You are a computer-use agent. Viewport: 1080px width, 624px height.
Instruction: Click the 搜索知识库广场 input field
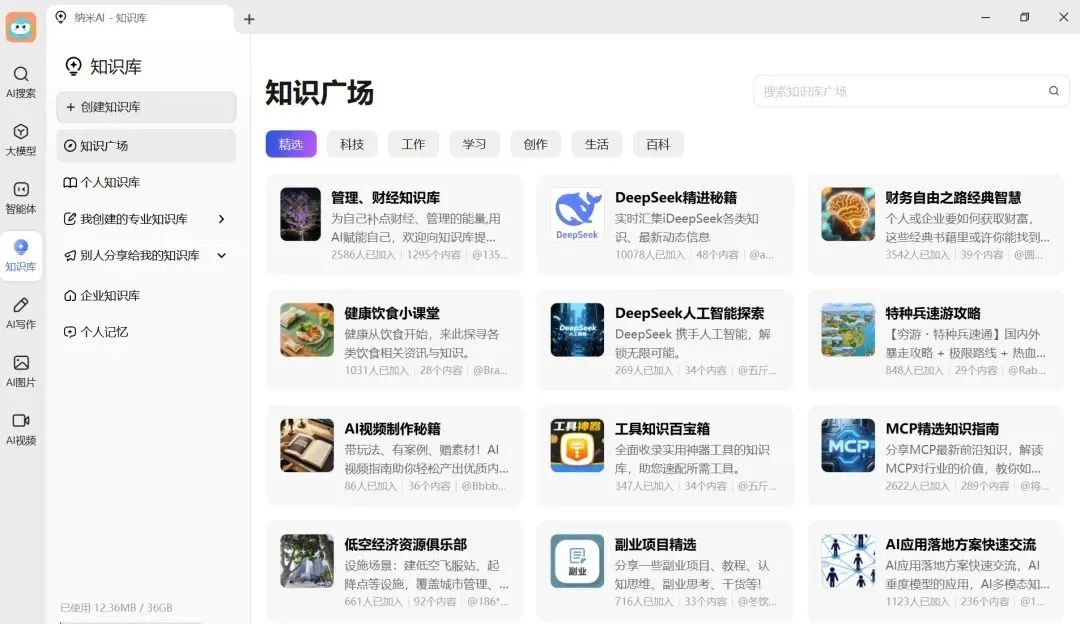(900, 91)
